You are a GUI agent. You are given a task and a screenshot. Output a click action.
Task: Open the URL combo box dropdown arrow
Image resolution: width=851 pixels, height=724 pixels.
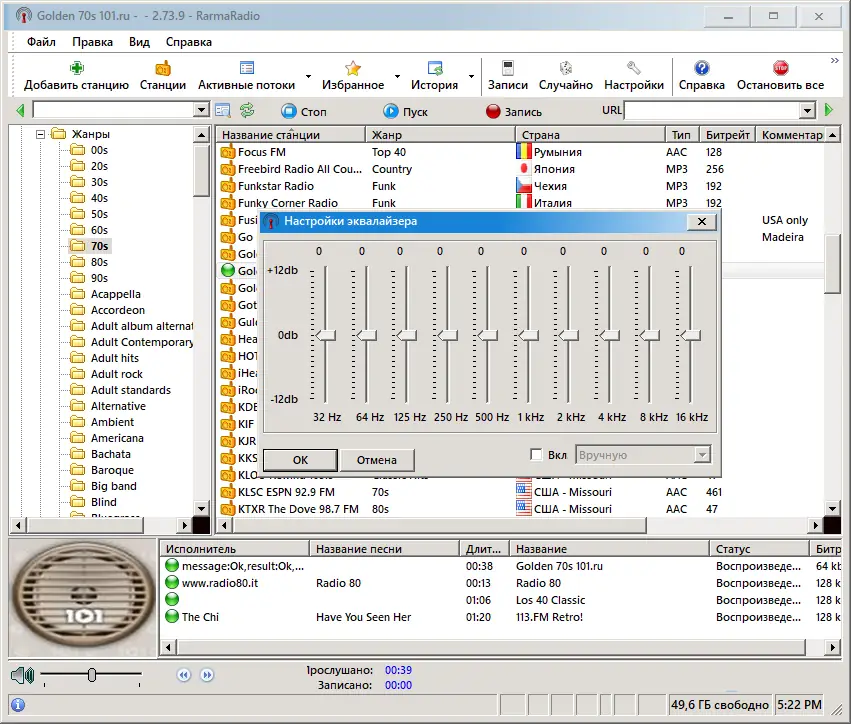[x=807, y=111]
